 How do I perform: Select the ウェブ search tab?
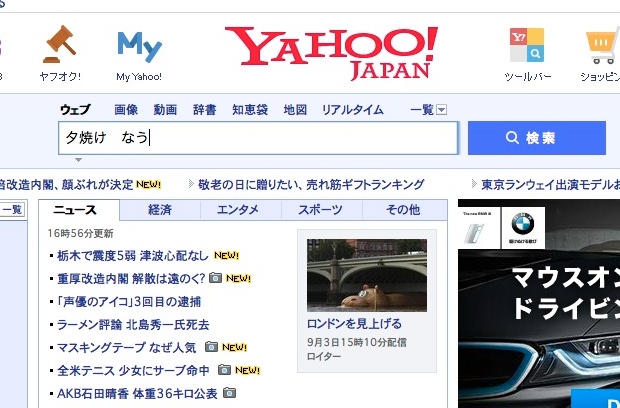[x=75, y=110]
